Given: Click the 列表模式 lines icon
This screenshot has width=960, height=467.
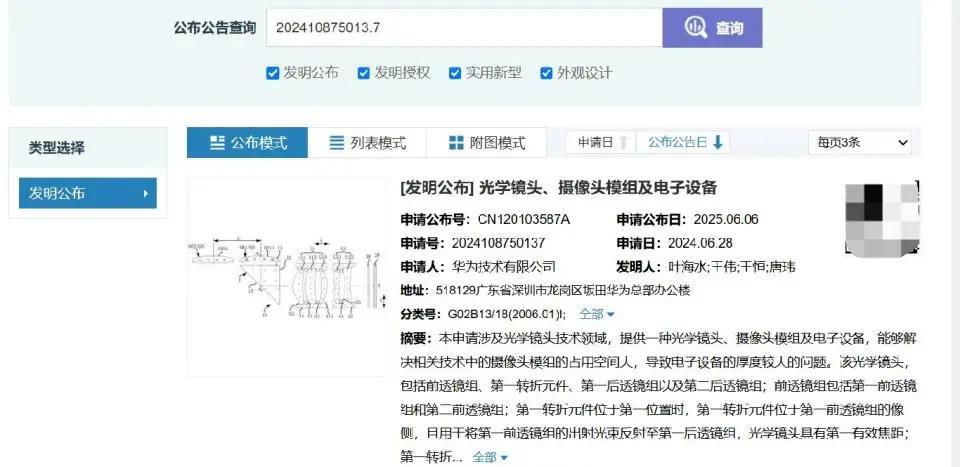Looking at the screenshot, I should pyautogui.click(x=337, y=143).
